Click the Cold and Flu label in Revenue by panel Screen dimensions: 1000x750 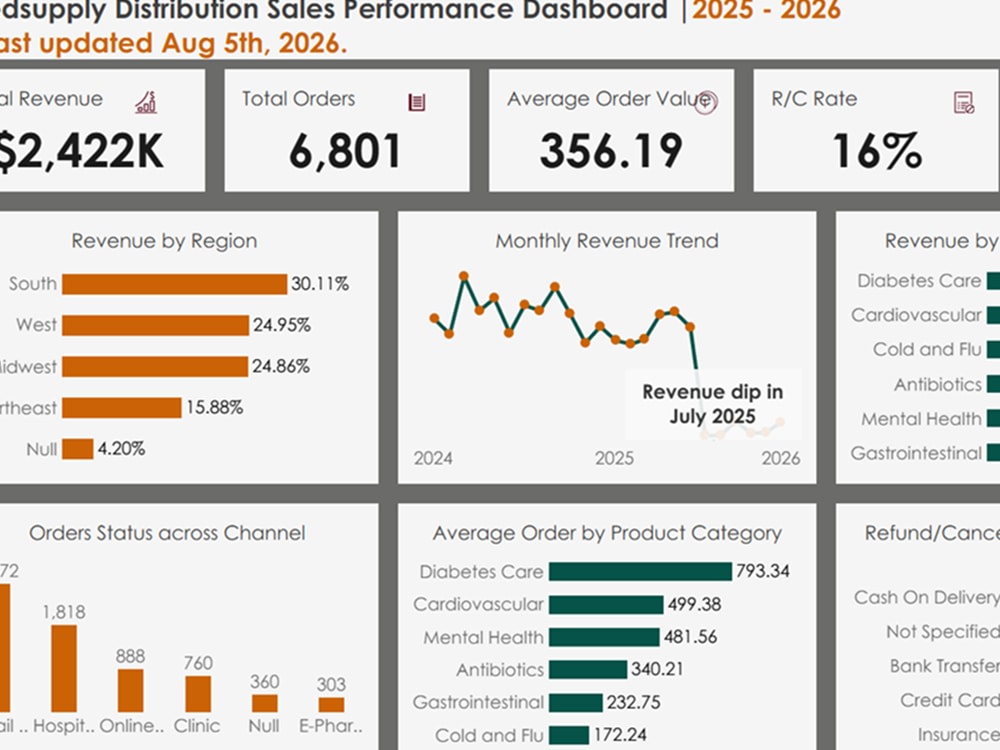pyautogui.click(x=927, y=349)
